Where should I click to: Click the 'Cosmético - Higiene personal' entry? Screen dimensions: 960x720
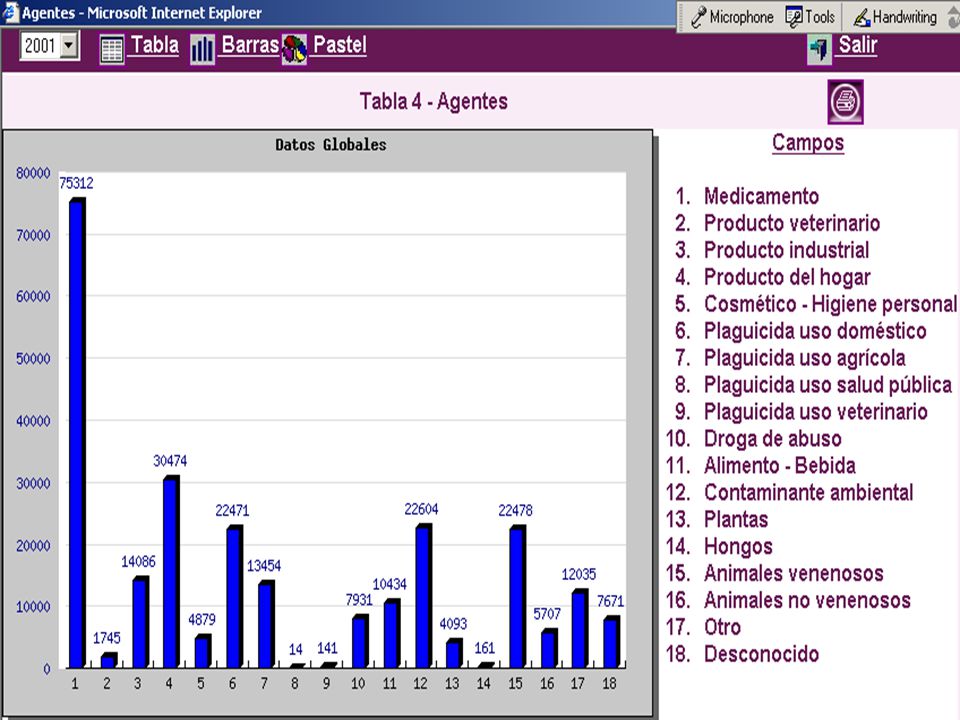pos(830,304)
